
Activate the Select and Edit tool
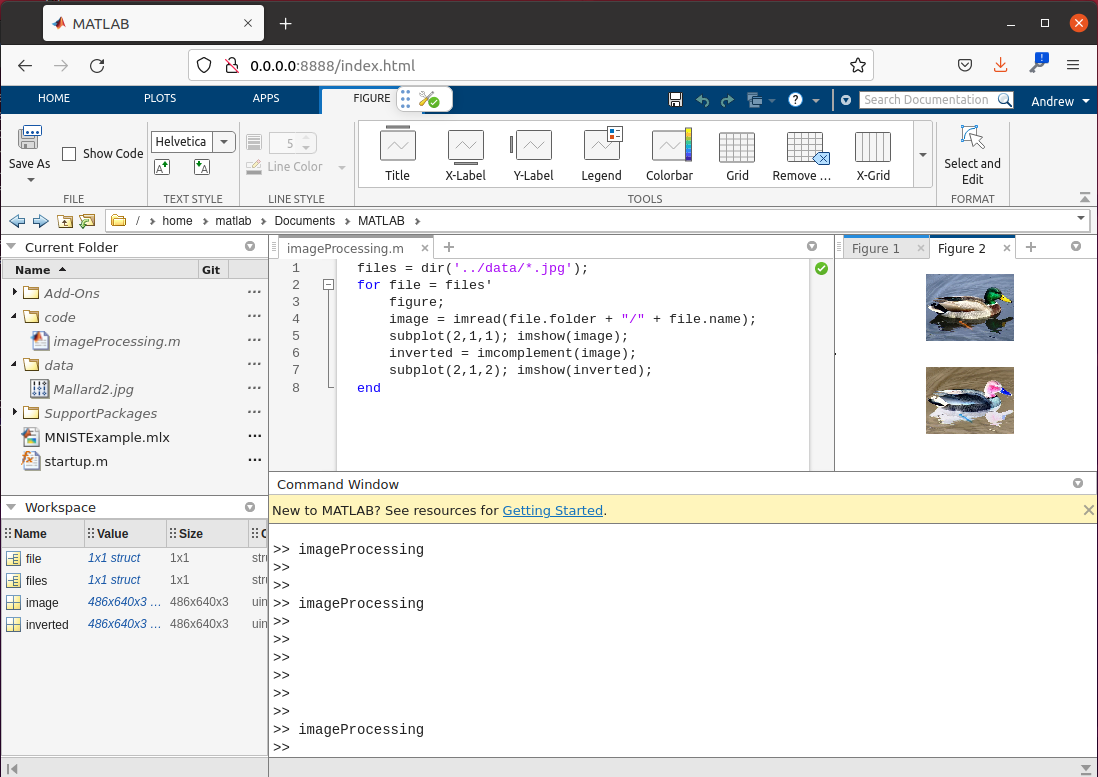coord(971,153)
